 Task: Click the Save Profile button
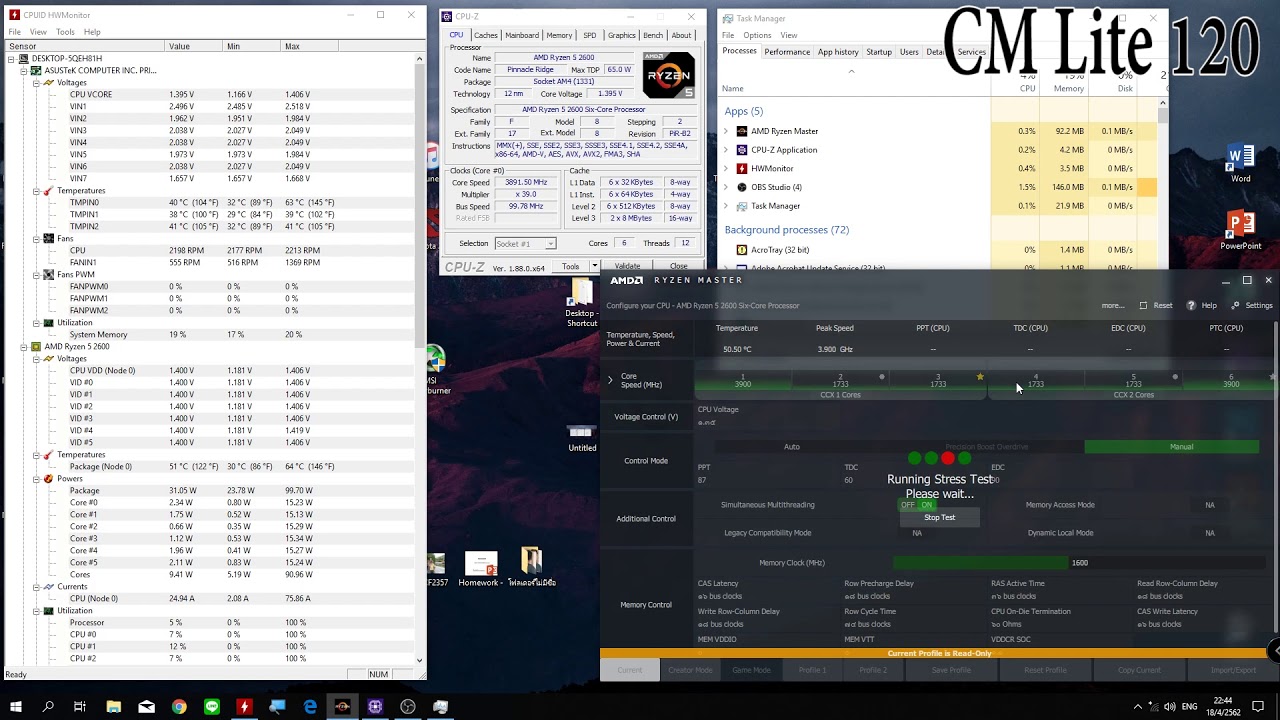[951, 670]
